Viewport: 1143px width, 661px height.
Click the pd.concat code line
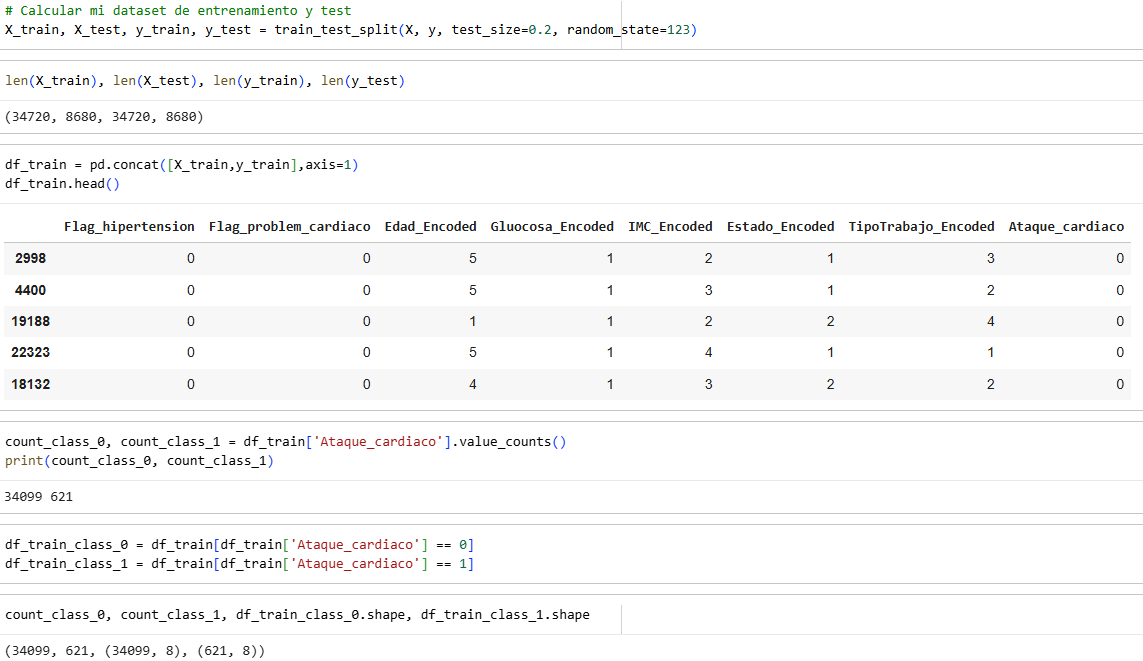(182, 165)
